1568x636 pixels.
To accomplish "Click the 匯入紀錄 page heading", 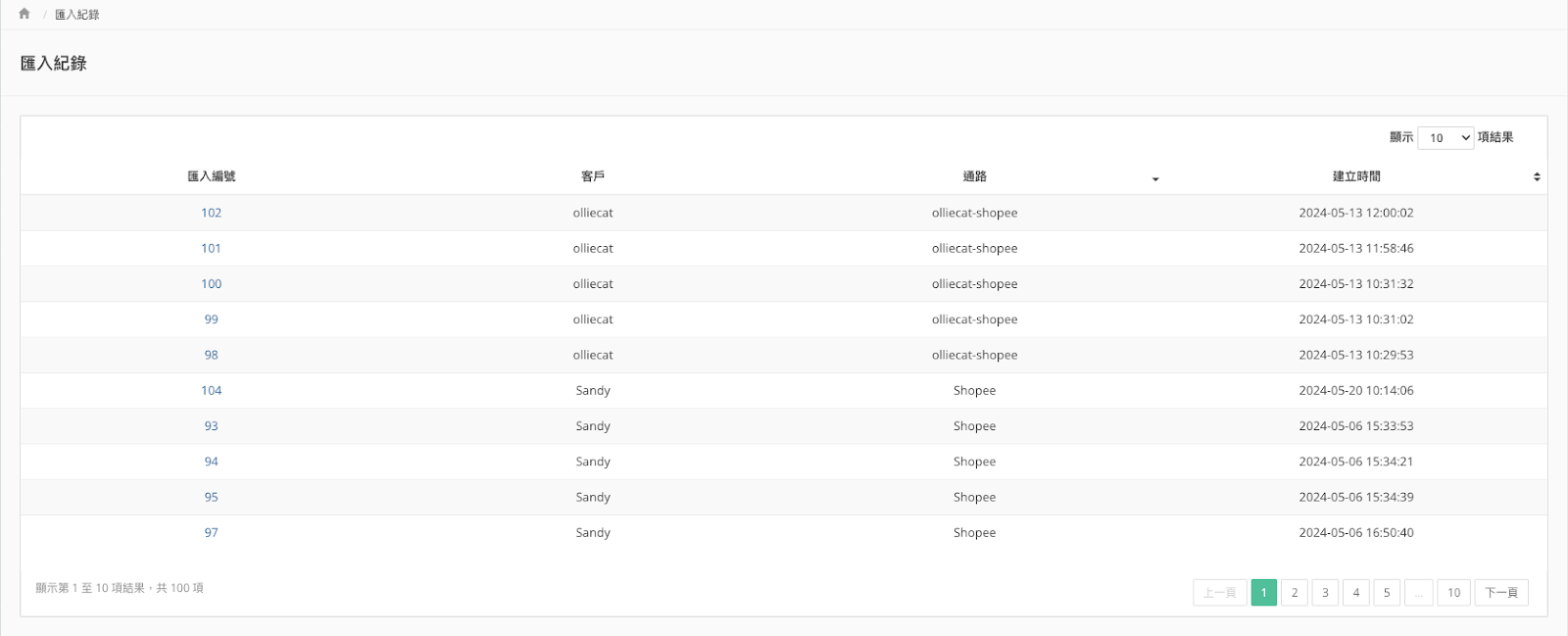I will 54,64.
